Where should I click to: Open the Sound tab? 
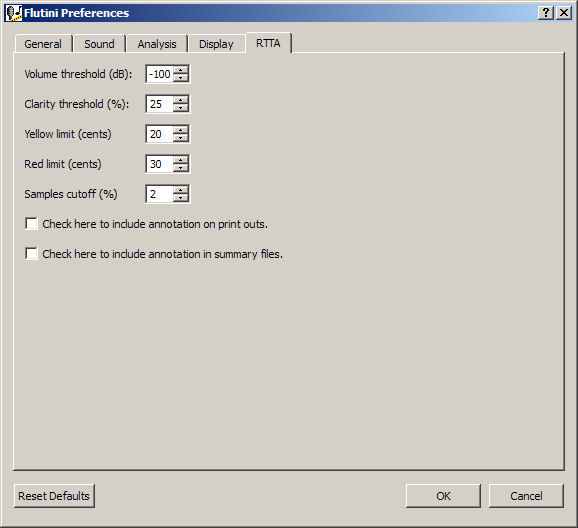tap(100, 44)
